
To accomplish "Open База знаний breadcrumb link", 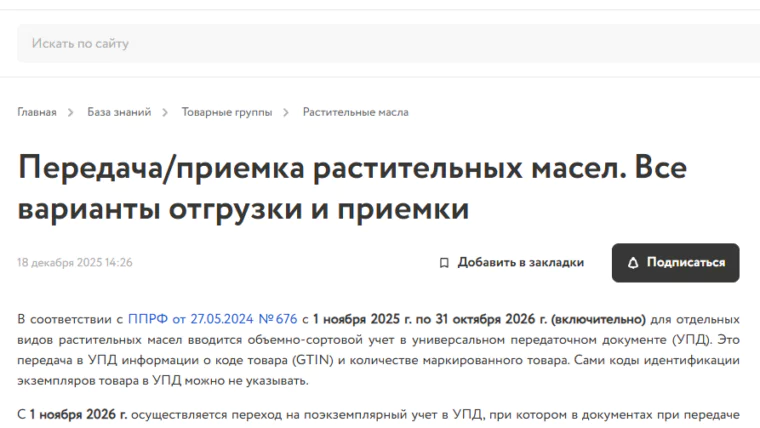I will [119, 112].
